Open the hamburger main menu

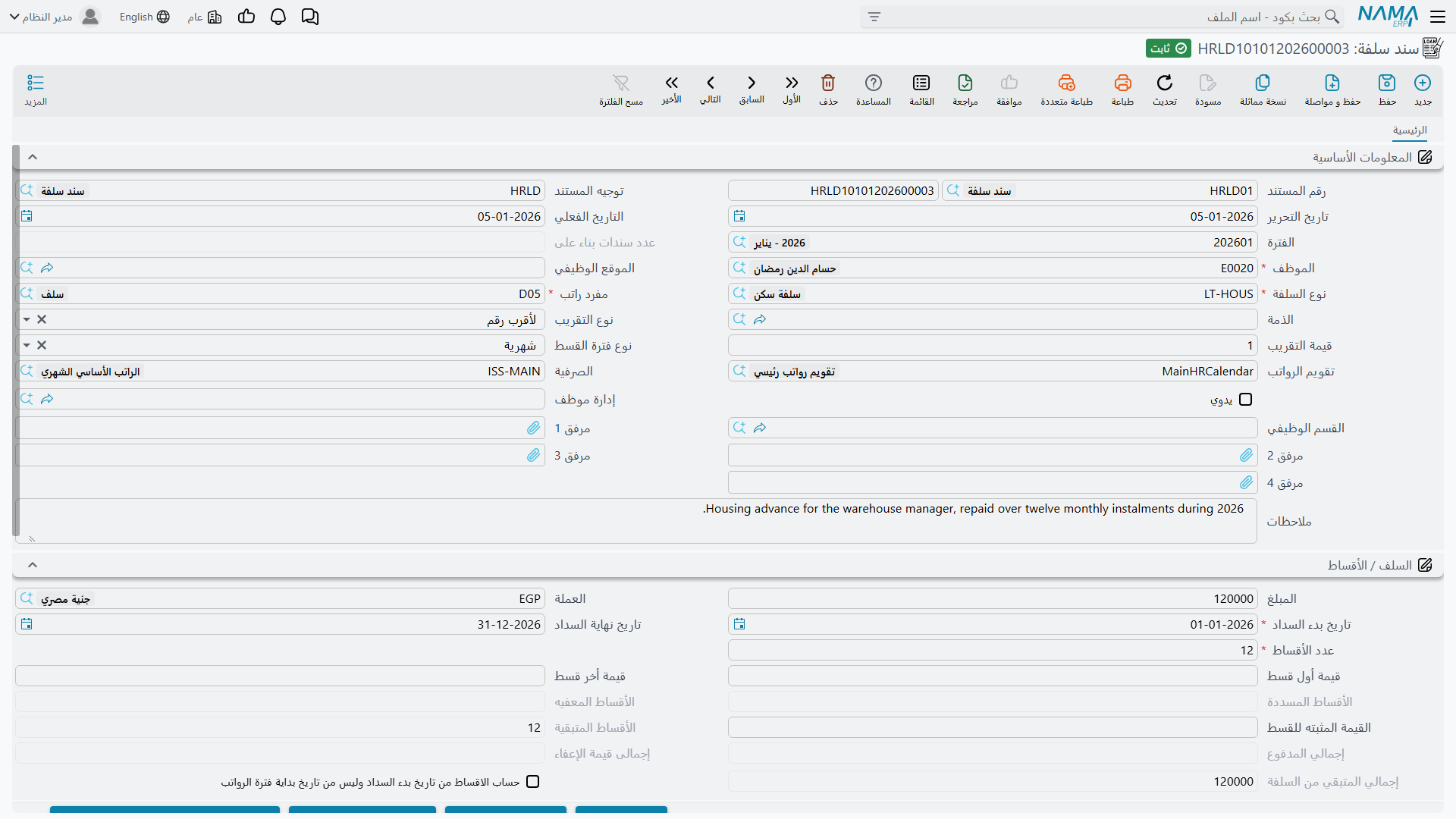1438,17
